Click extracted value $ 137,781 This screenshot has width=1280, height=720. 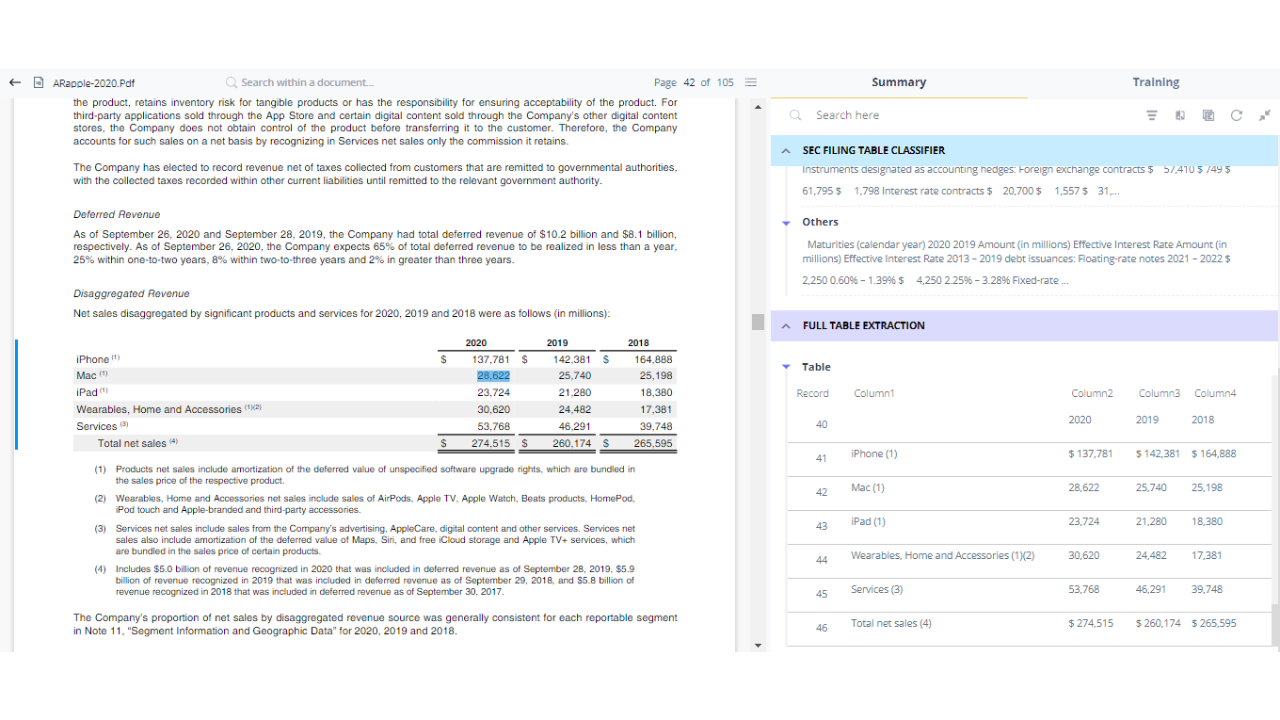click(1090, 454)
